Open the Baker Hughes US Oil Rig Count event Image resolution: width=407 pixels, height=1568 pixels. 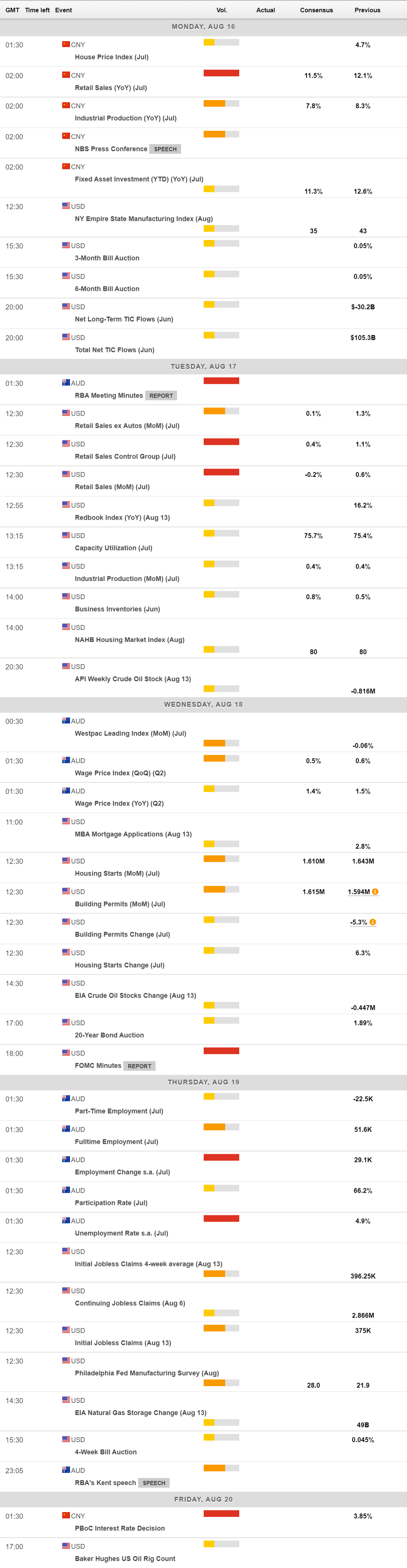(x=125, y=1558)
